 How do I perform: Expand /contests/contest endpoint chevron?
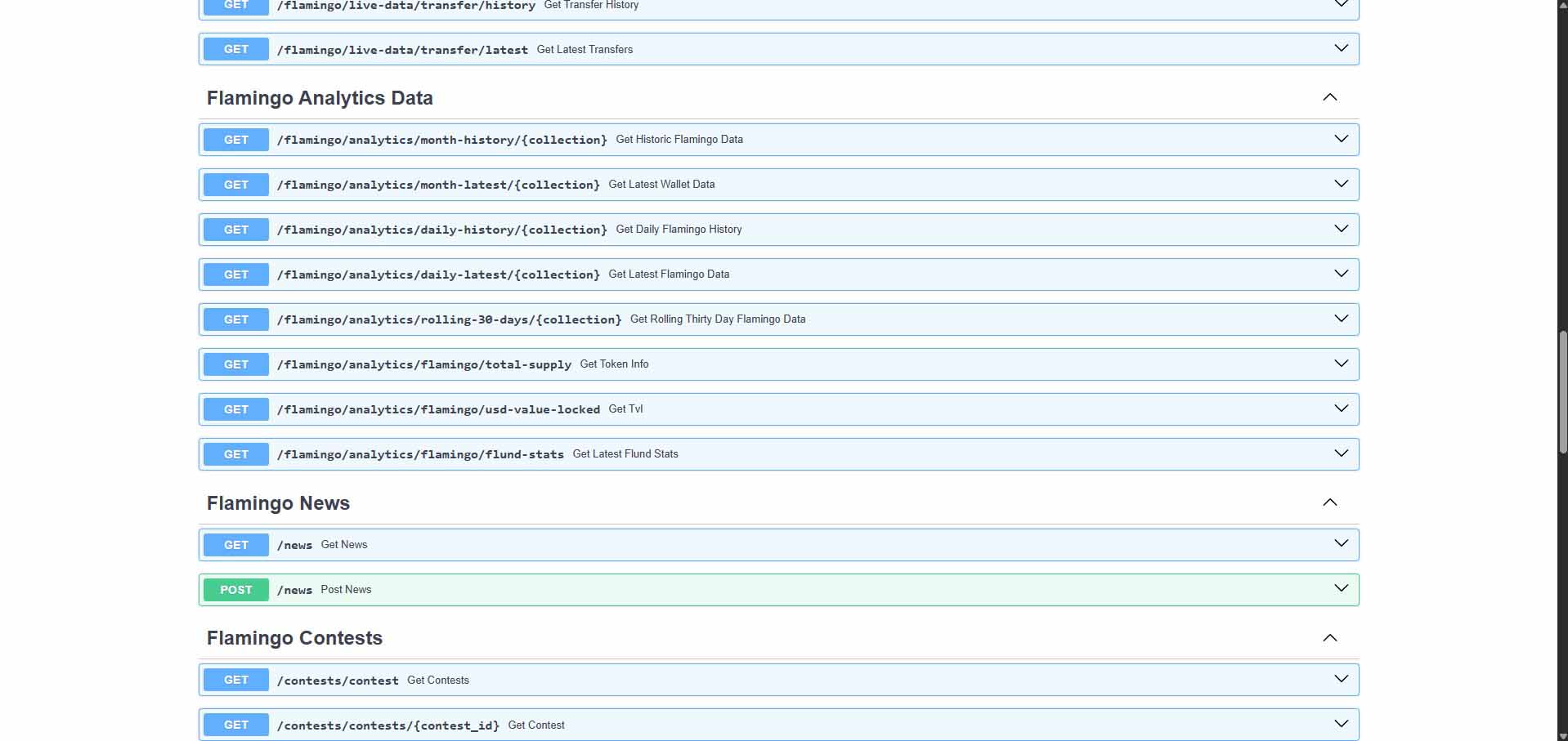(1341, 679)
